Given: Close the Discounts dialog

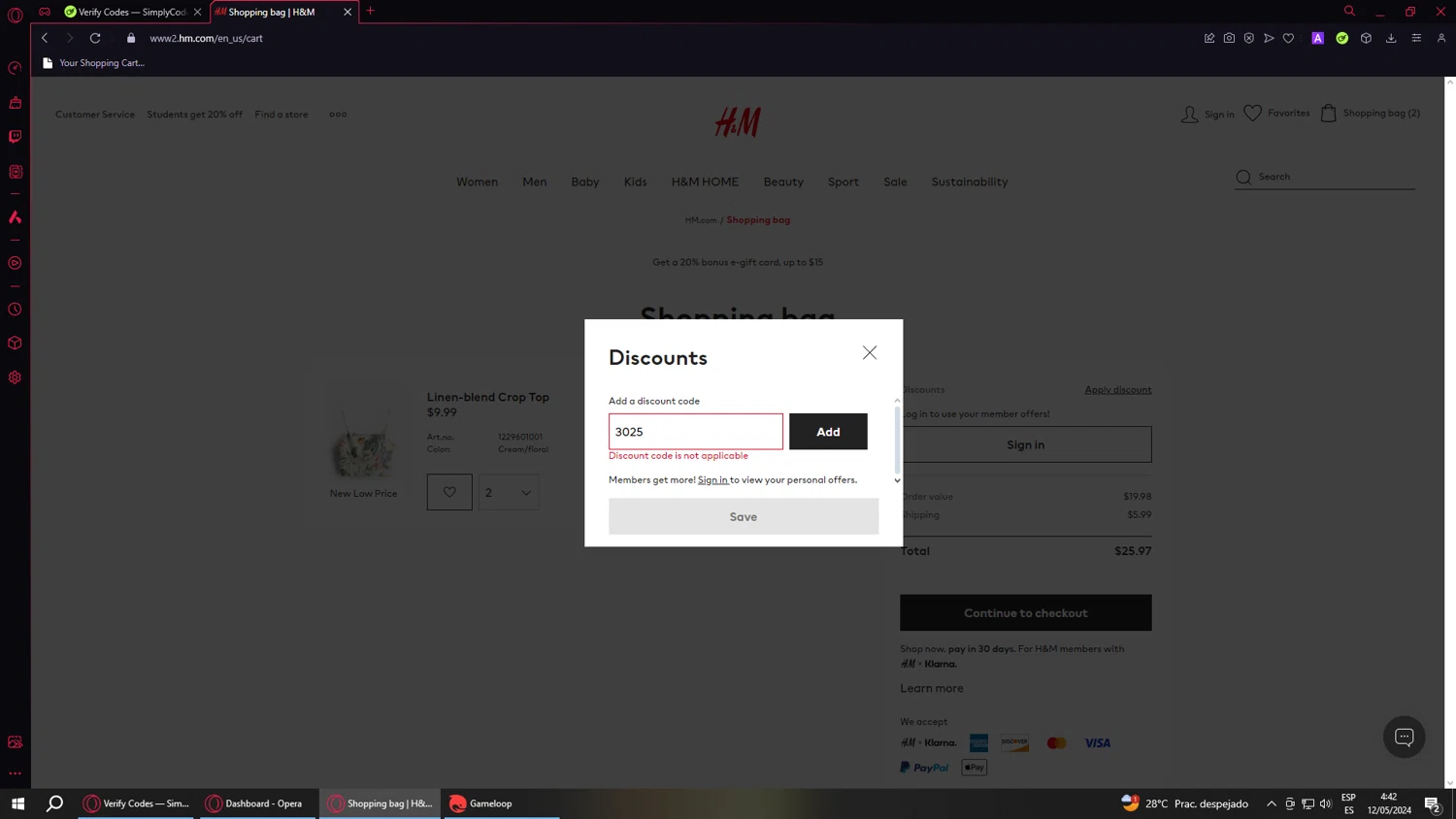Looking at the screenshot, I should tap(870, 352).
